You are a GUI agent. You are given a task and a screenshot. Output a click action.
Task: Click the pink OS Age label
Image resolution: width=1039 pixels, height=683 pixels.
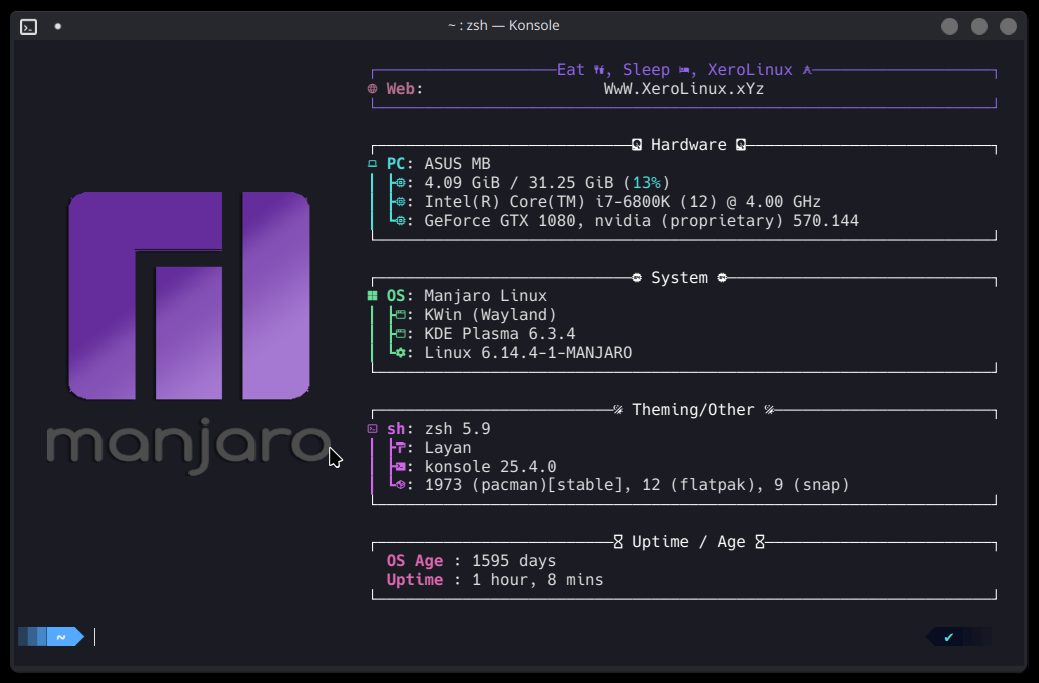pos(415,561)
